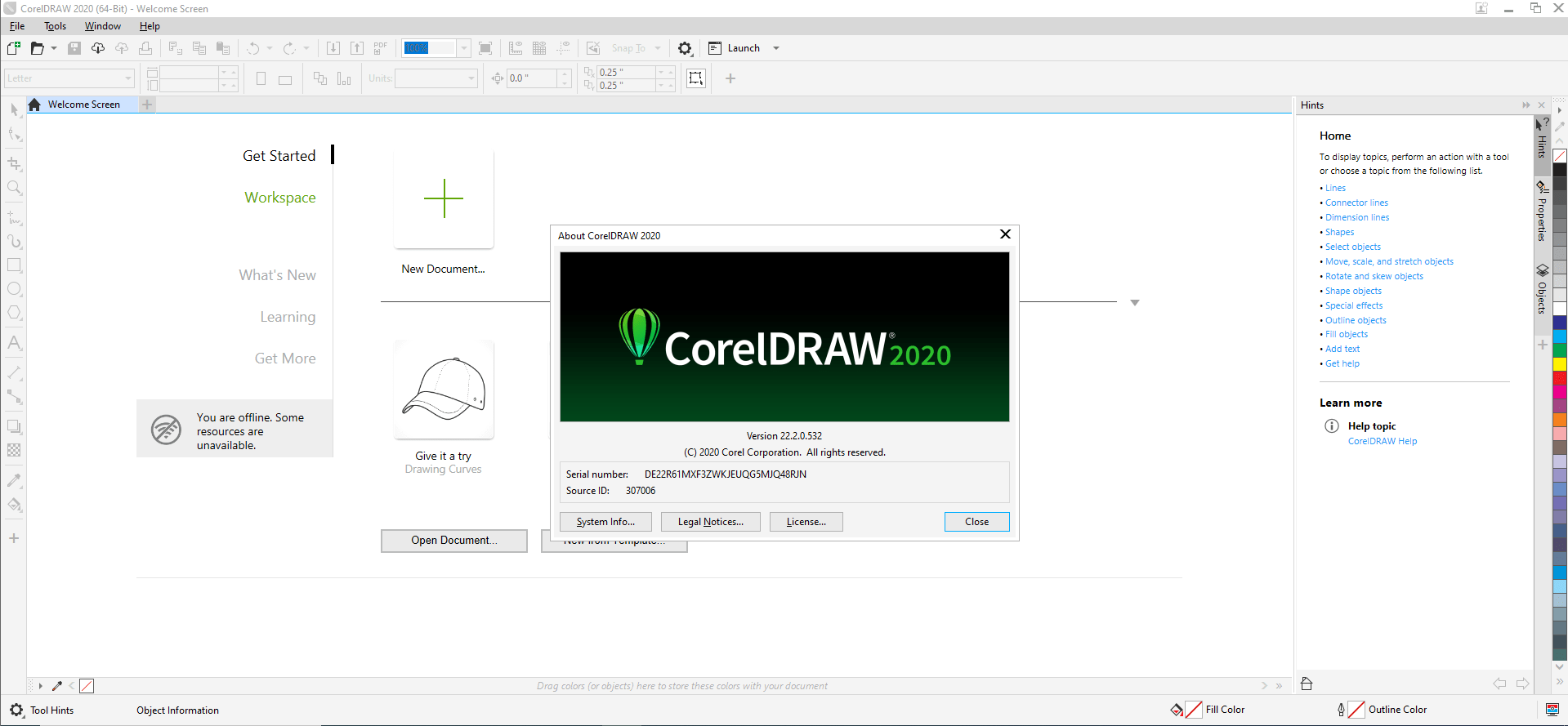
Task: Click the License button
Action: click(806, 522)
